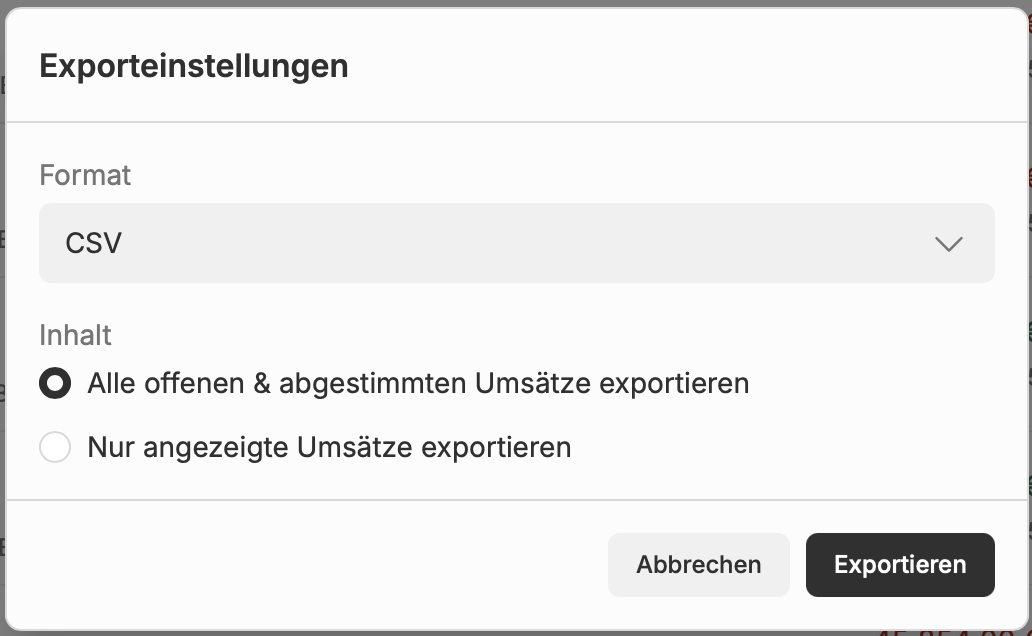Click the "Inhalt" section label
Image resolution: width=1032 pixels, height=636 pixels.
(x=75, y=334)
